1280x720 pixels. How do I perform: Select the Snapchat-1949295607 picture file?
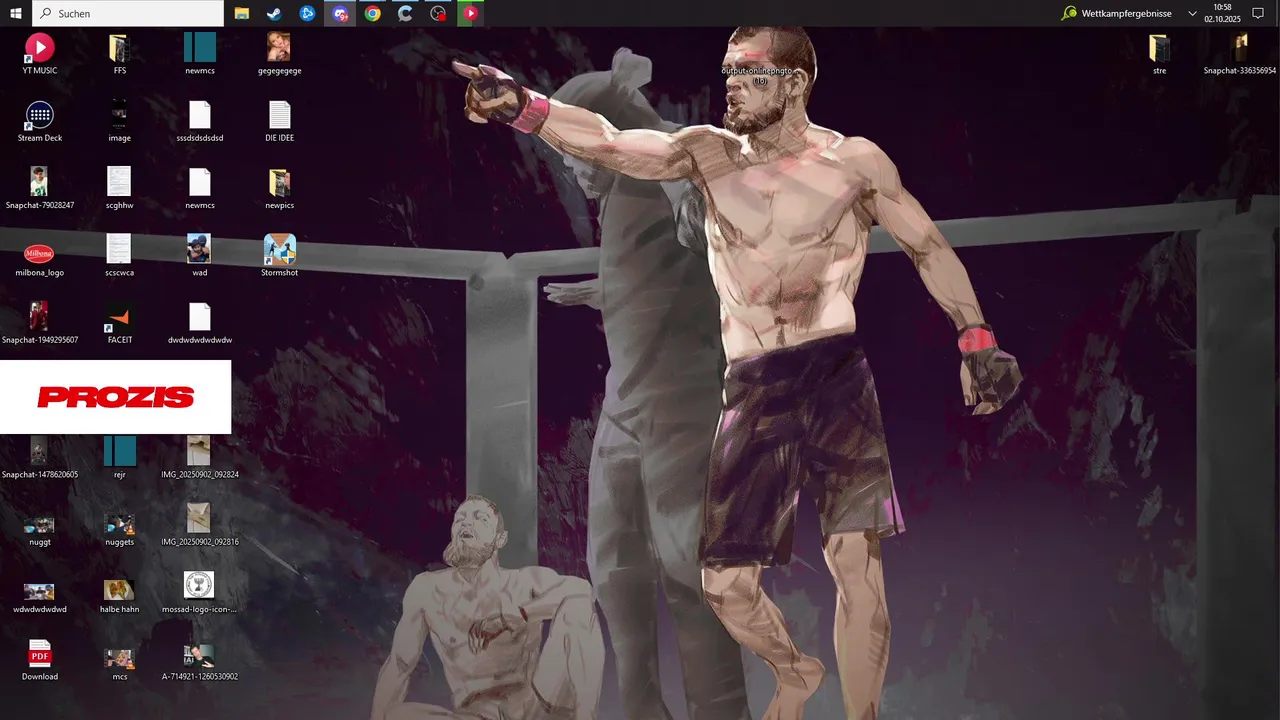click(x=39, y=323)
